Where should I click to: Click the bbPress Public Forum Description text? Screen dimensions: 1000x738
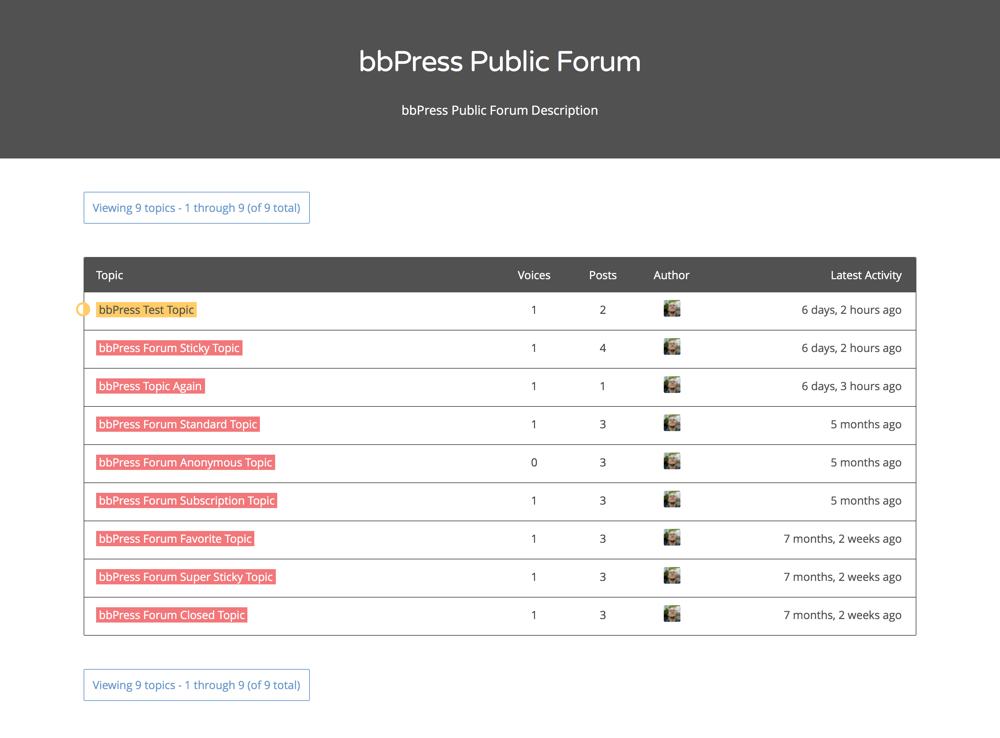pos(500,110)
